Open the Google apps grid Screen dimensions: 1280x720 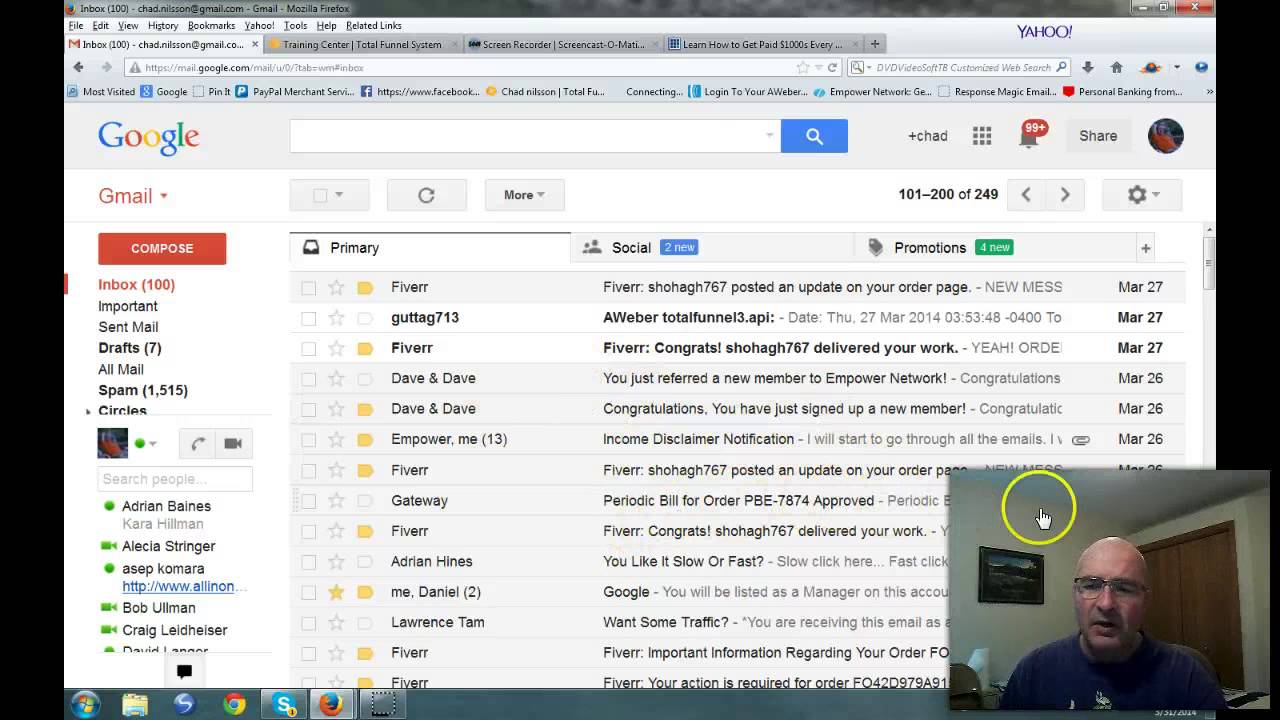pyautogui.click(x=982, y=136)
